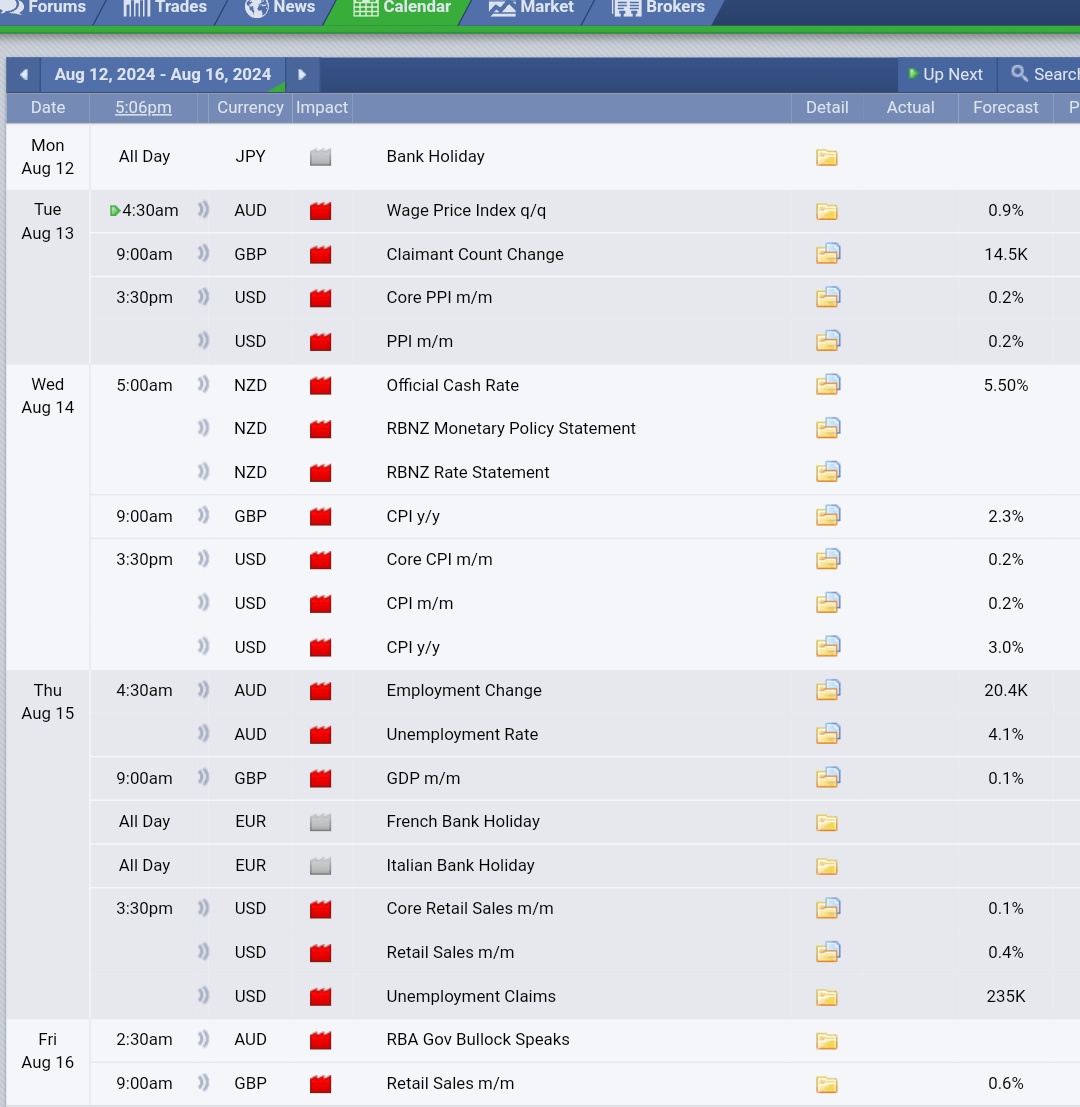Viewport: 1080px width, 1107px height.
Task: Toggle alert bell for Official Cash Rate
Action: (203, 384)
